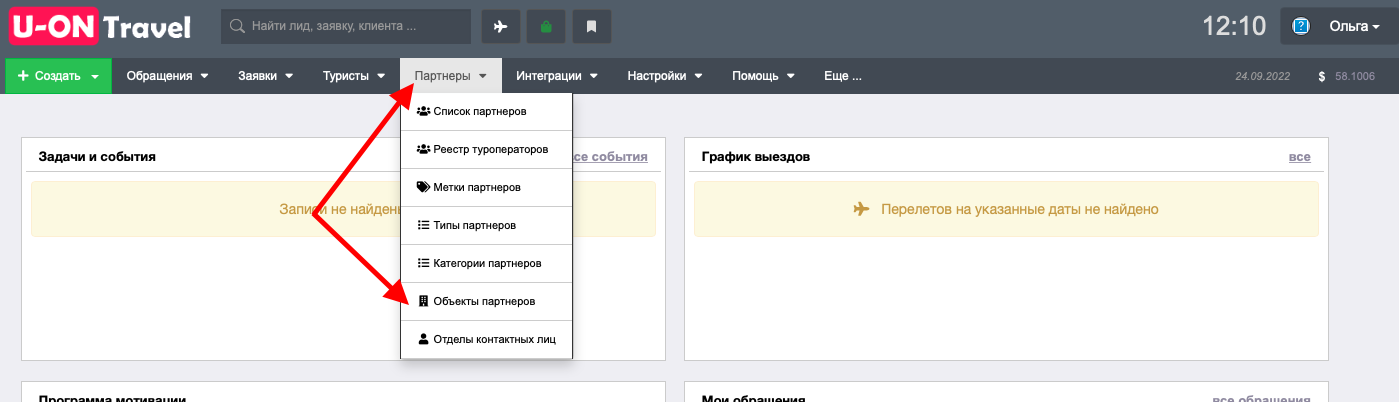The height and width of the screenshot is (402, 1399).
Task: Click the все обращения link
Action: click(1261, 399)
